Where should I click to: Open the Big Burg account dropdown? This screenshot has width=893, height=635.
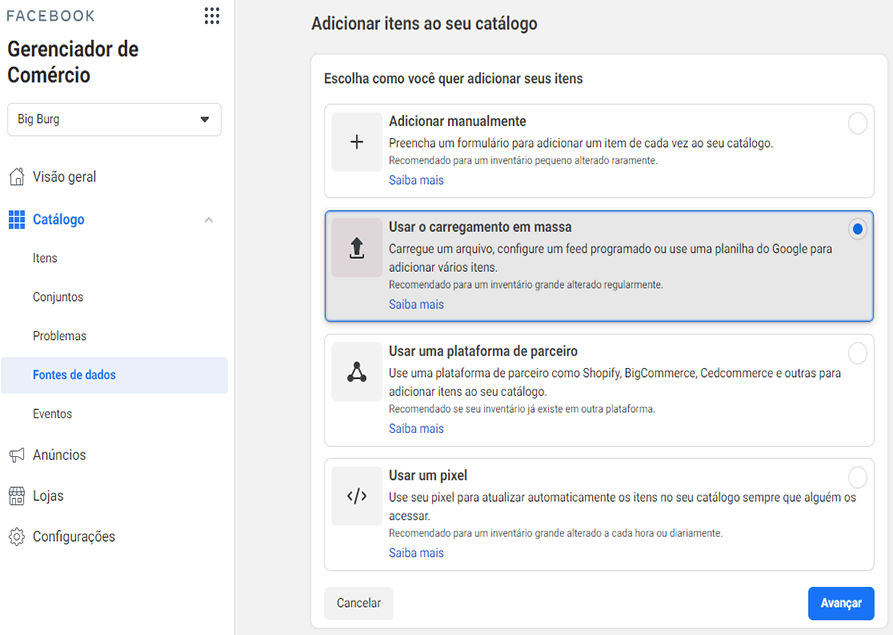tap(114, 120)
